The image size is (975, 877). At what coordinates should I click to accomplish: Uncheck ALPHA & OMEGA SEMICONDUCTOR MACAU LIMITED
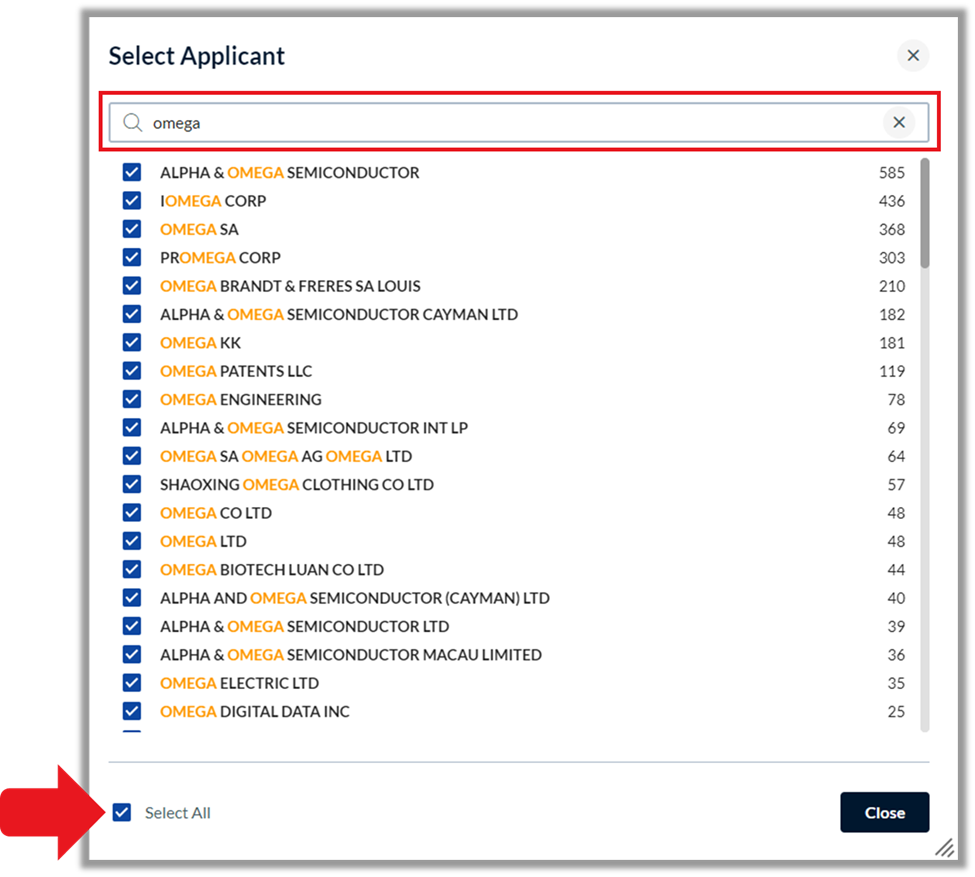tap(132, 654)
